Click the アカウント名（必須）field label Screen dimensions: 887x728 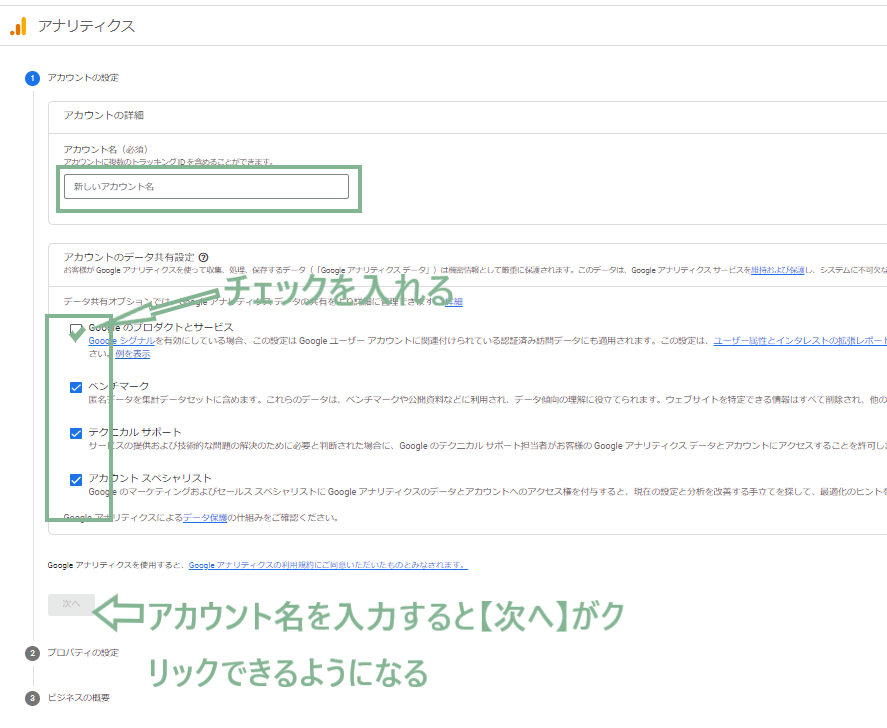(x=106, y=149)
